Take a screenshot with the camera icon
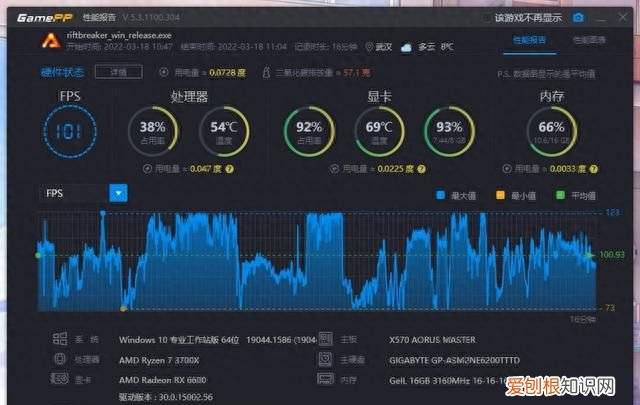Screen dimensions: 640x405 click(x=578, y=18)
